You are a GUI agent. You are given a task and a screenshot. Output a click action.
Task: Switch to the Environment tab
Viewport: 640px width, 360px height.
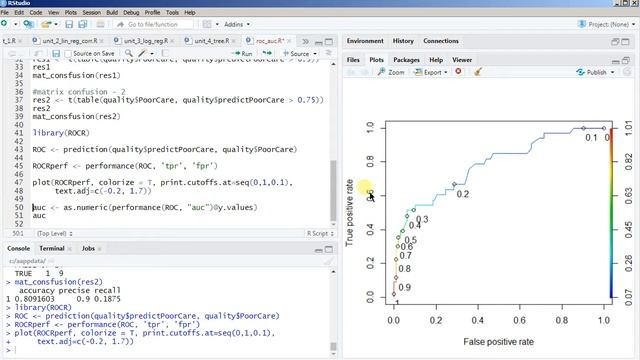(x=365, y=41)
